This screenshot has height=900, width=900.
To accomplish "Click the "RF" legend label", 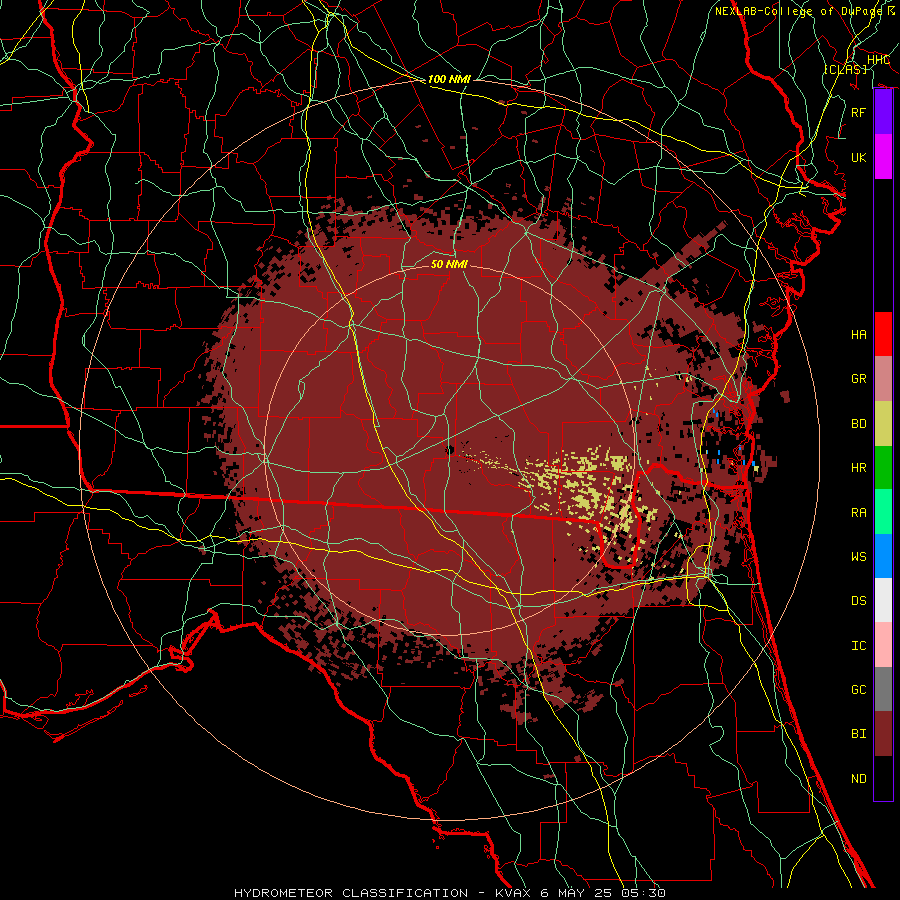I will [x=859, y=112].
